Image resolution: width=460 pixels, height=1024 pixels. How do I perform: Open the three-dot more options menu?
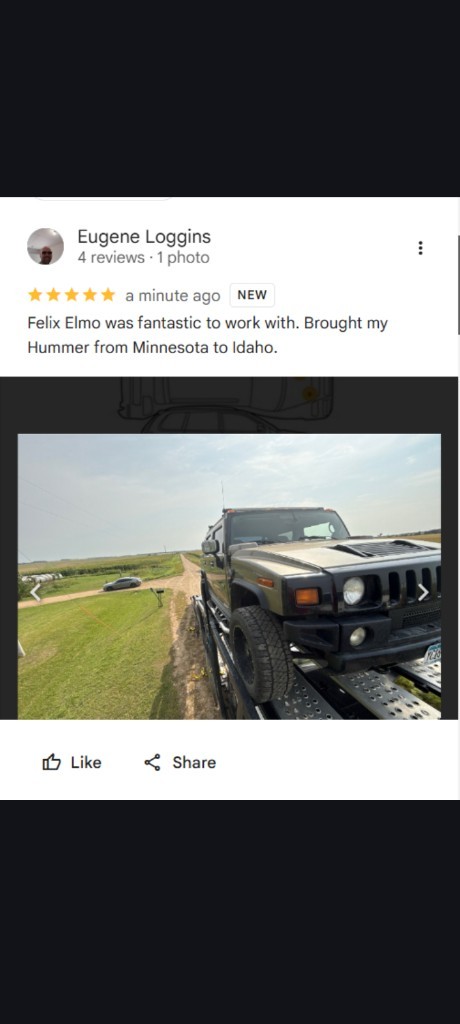(x=420, y=248)
